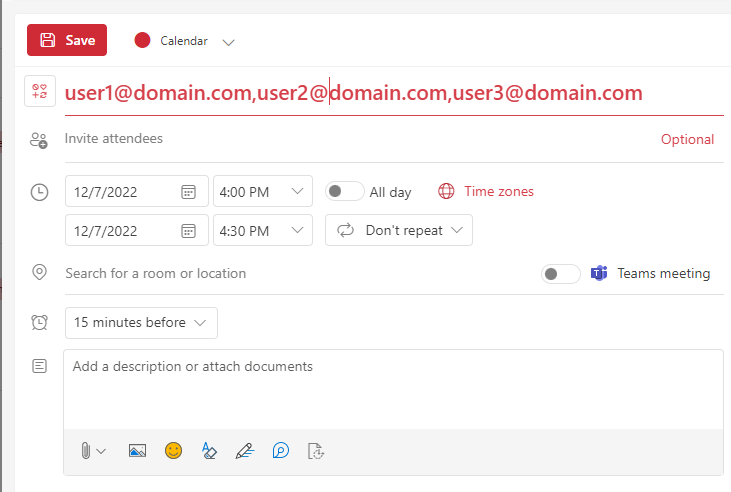731x492 pixels.
Task: Expand the attach options chevron
Action: pyautogui.click(x=101, y=451)
